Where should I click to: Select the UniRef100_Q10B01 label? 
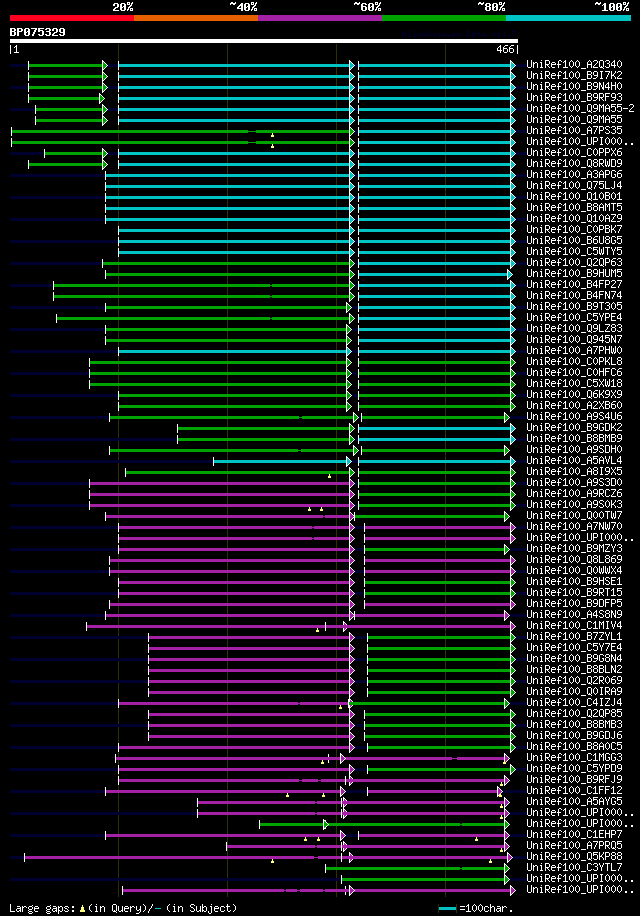point(574,196)
